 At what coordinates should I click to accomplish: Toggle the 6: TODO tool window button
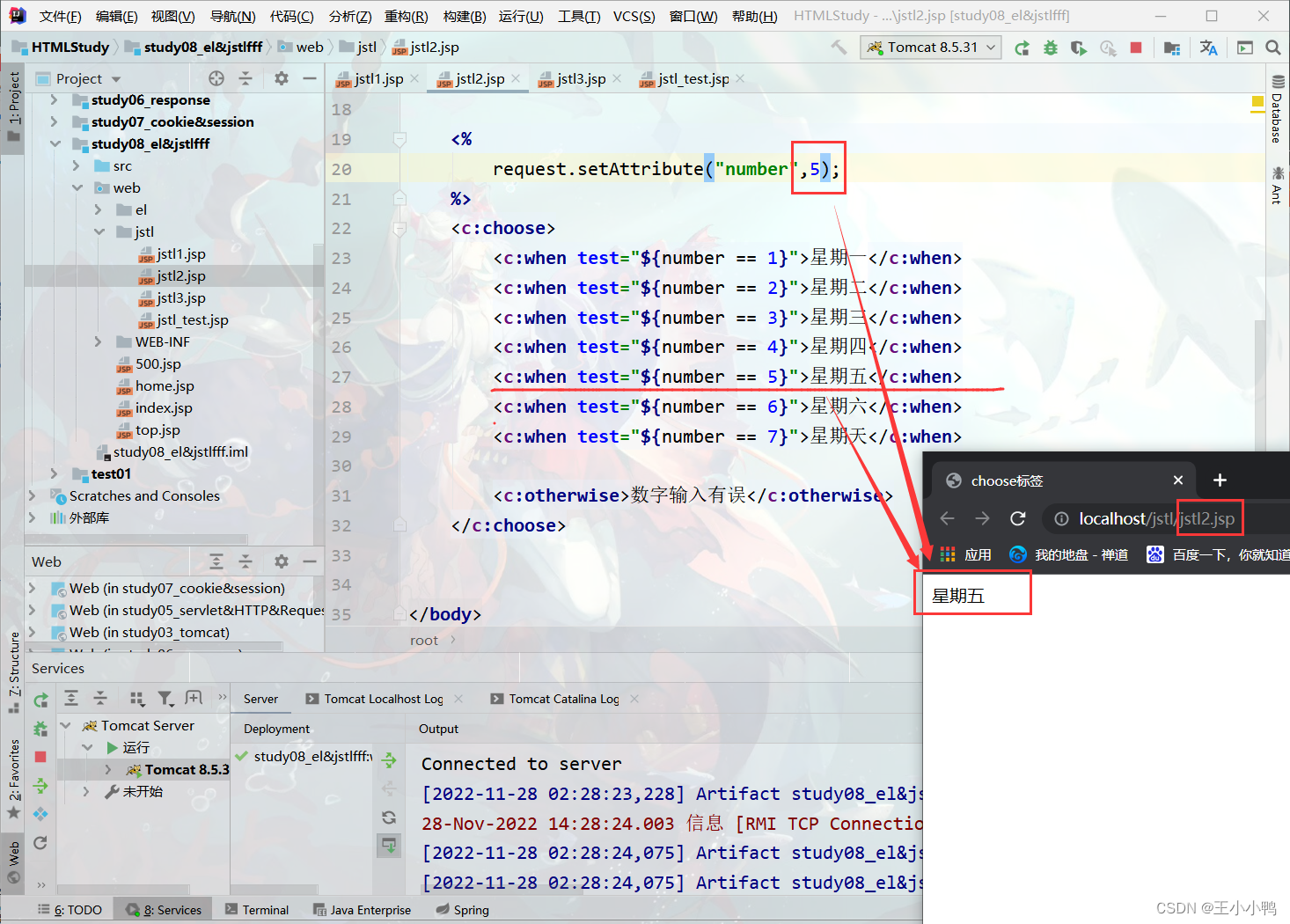(70, 910)
